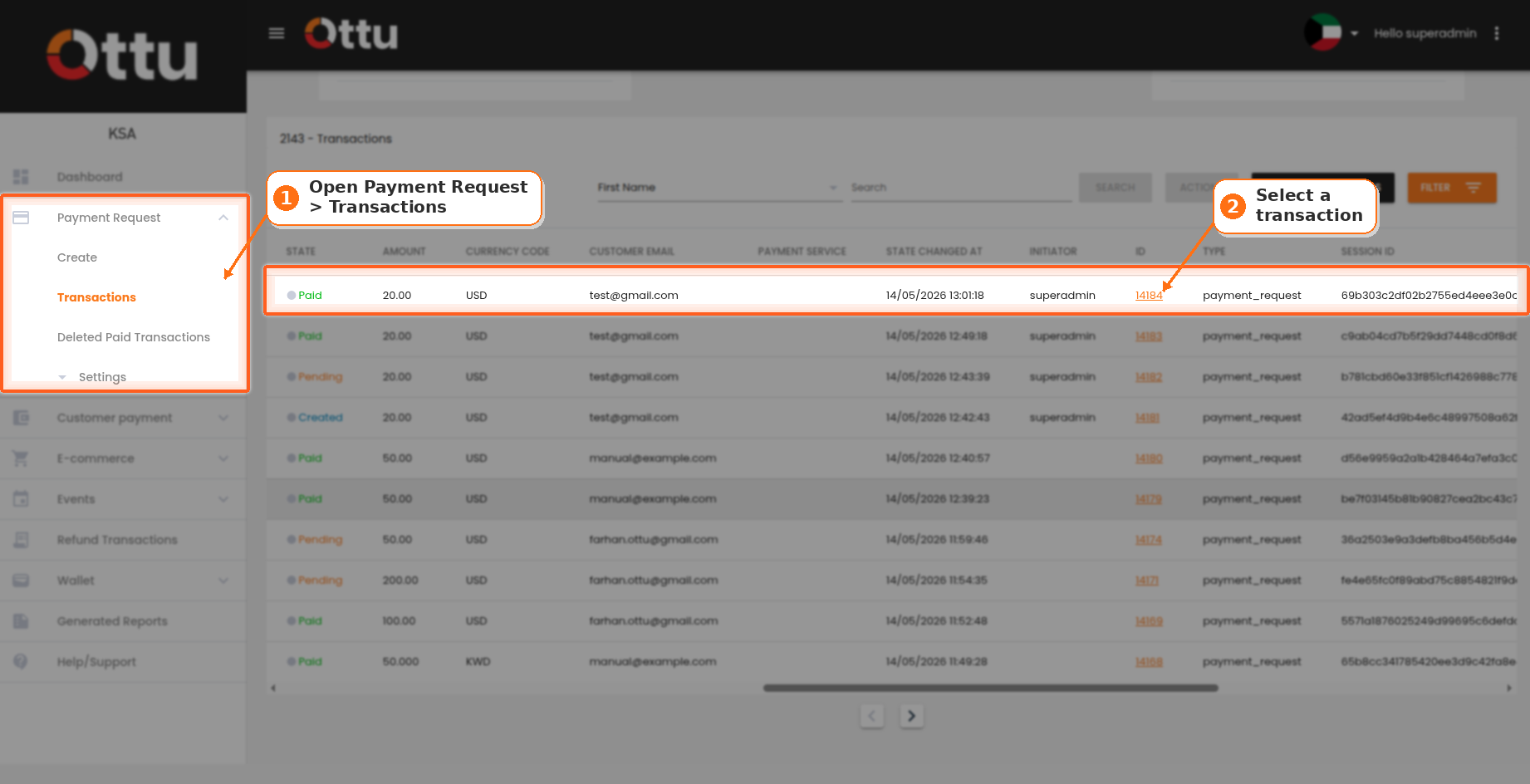The image size is (1530, 784).
Task: Click the Generated Reports icon
Action: (21, 621)
